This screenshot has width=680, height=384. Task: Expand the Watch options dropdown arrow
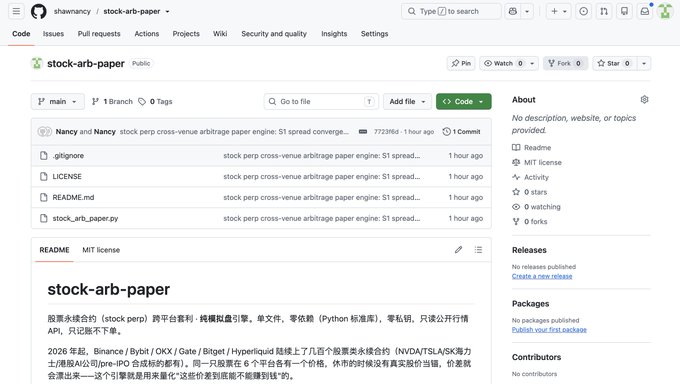pos(532,63)
